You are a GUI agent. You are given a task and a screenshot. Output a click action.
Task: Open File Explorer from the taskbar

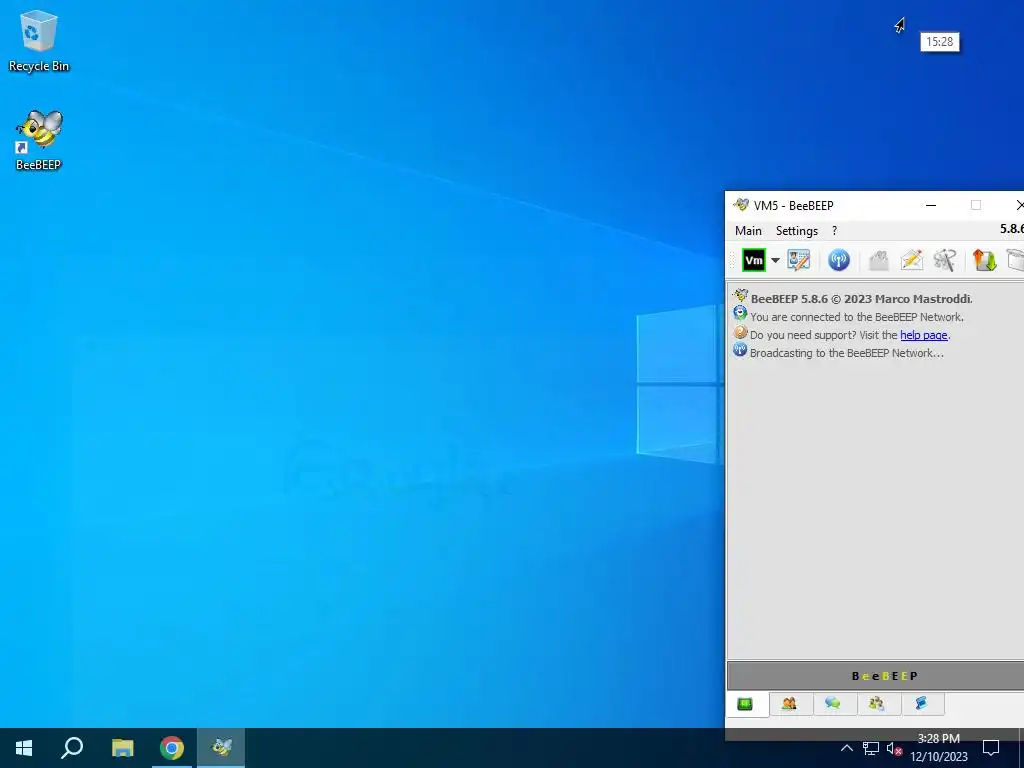[x=122, y=748]
